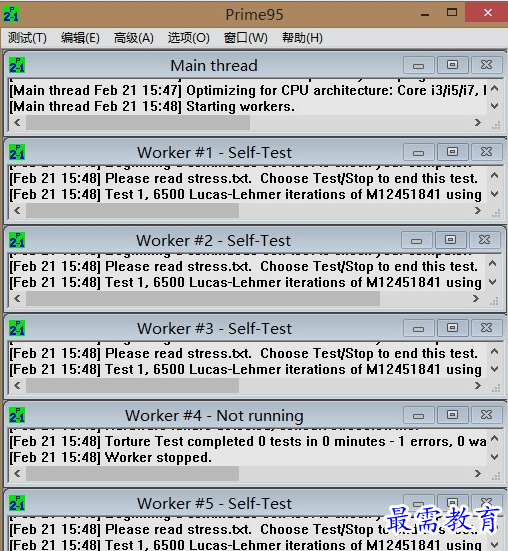Click up scroll arrow in Worker #3
This screenshot has height=551, width=508.
[494, 351]
